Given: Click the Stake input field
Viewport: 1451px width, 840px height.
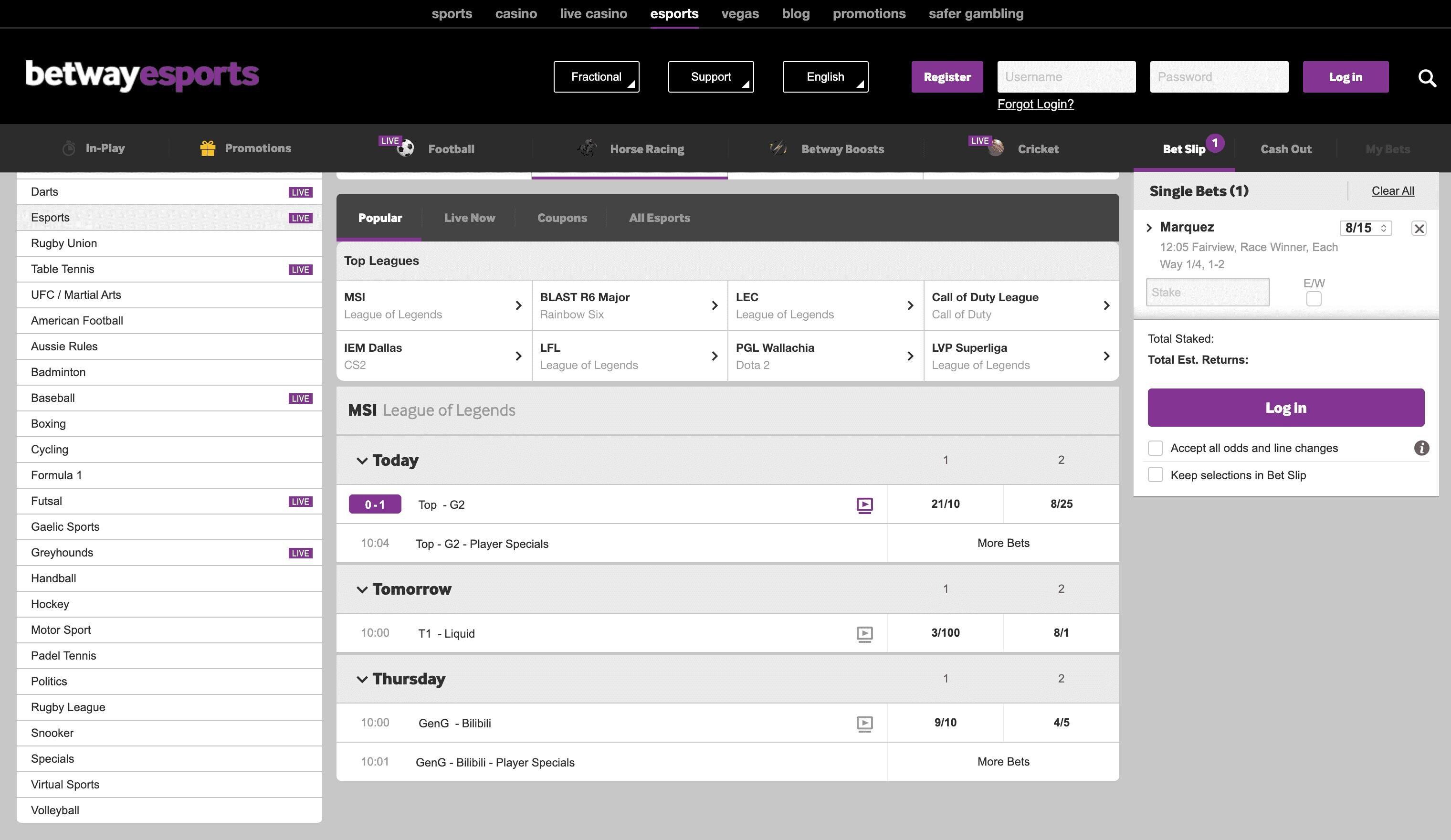Looking at the screenshot, I should (x=1208, y=292).
